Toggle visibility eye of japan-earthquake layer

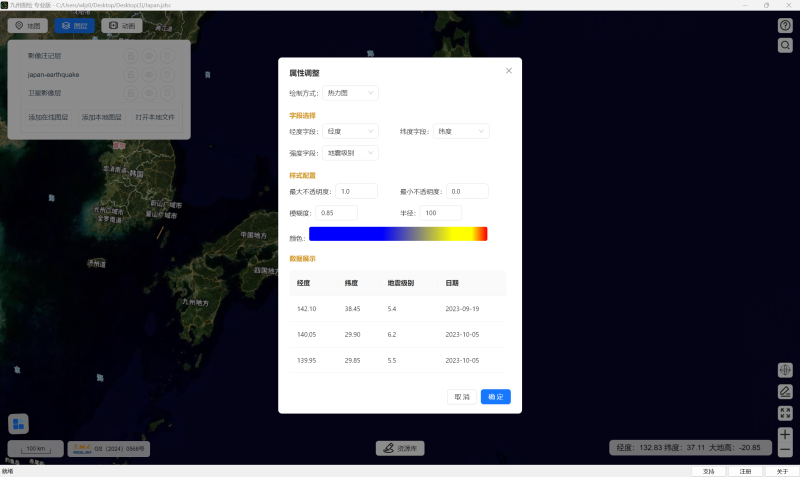149,74
